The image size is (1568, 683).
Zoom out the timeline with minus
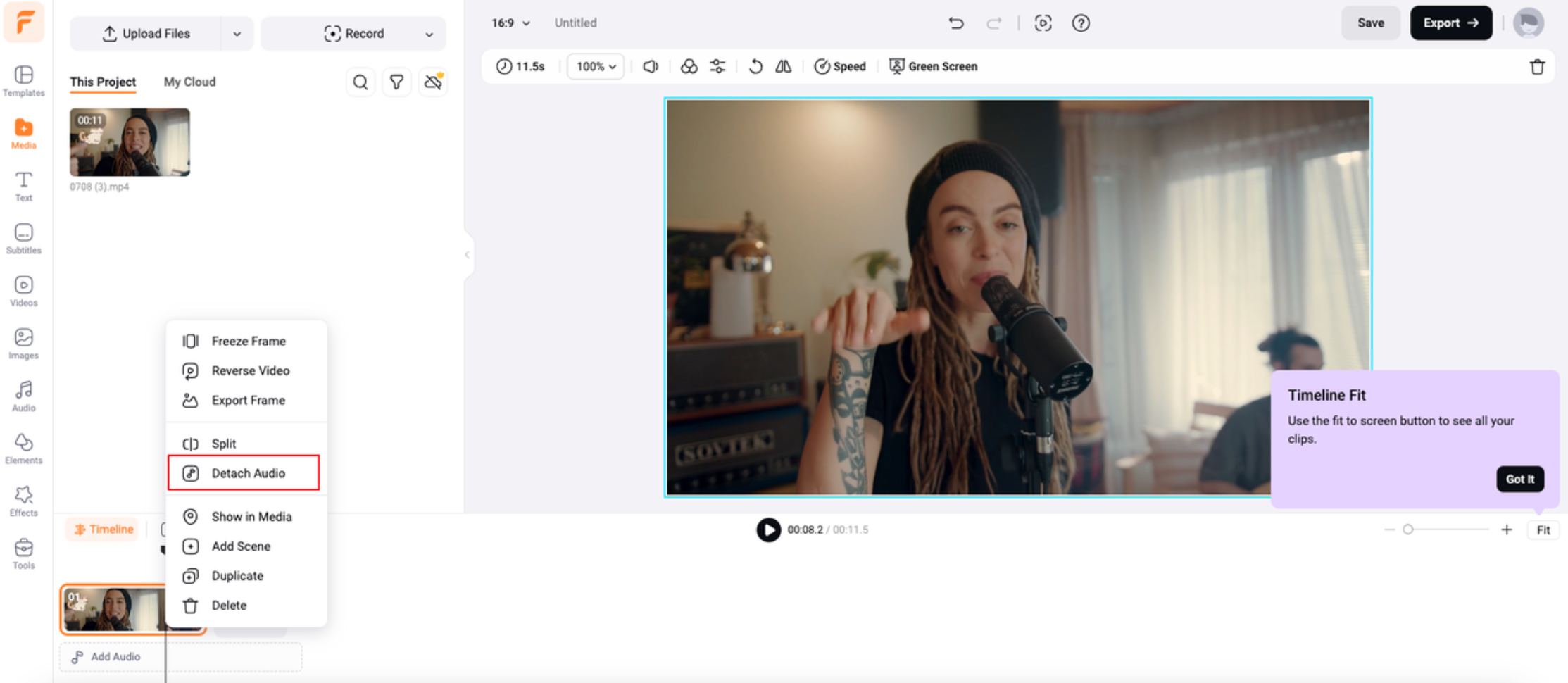pyautogui.click(x=1389, y=530)
